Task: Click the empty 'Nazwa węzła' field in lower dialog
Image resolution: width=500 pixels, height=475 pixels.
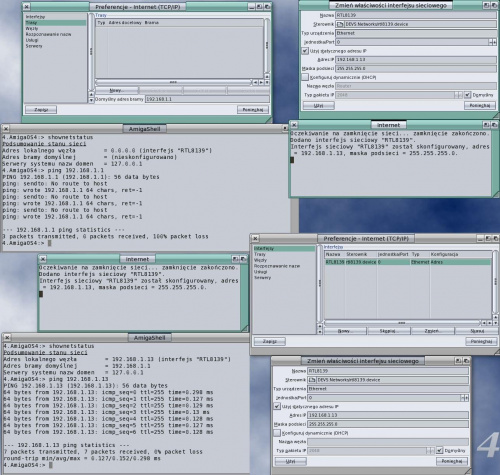Action: click(388, 442)
